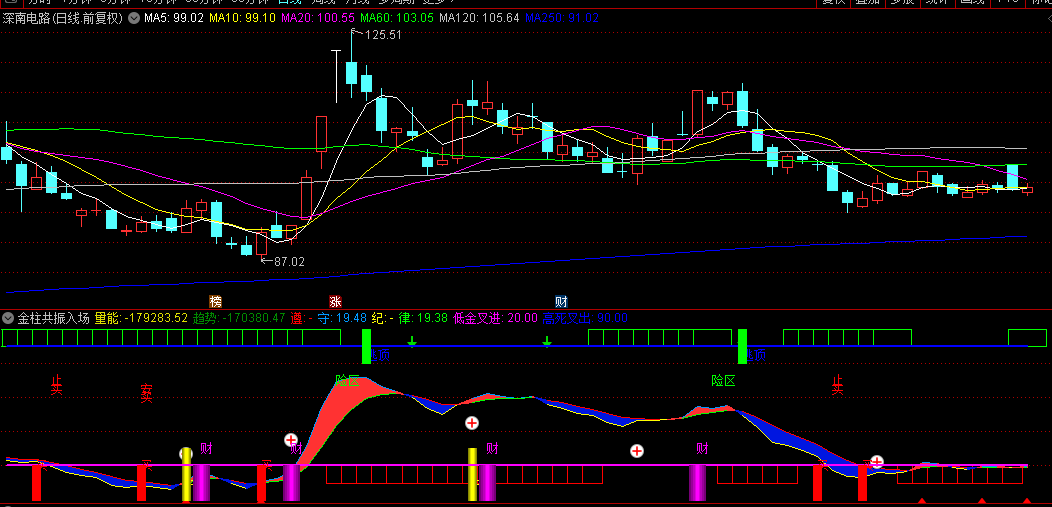Click the second green 险区 label
Screen dimensions: 1052x507
[723, 381]
